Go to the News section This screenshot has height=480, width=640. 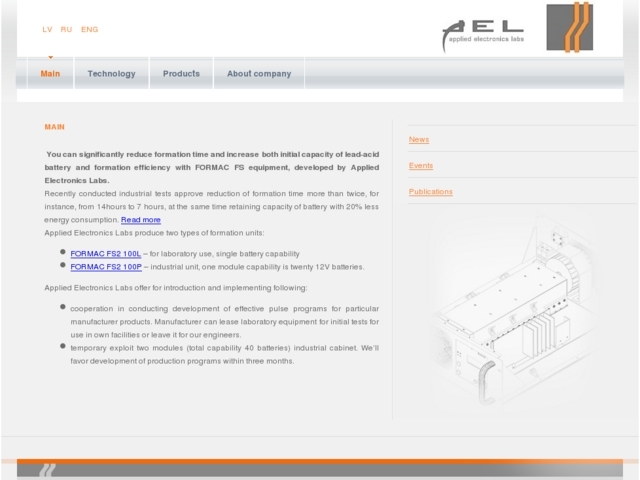coord(419,139)
